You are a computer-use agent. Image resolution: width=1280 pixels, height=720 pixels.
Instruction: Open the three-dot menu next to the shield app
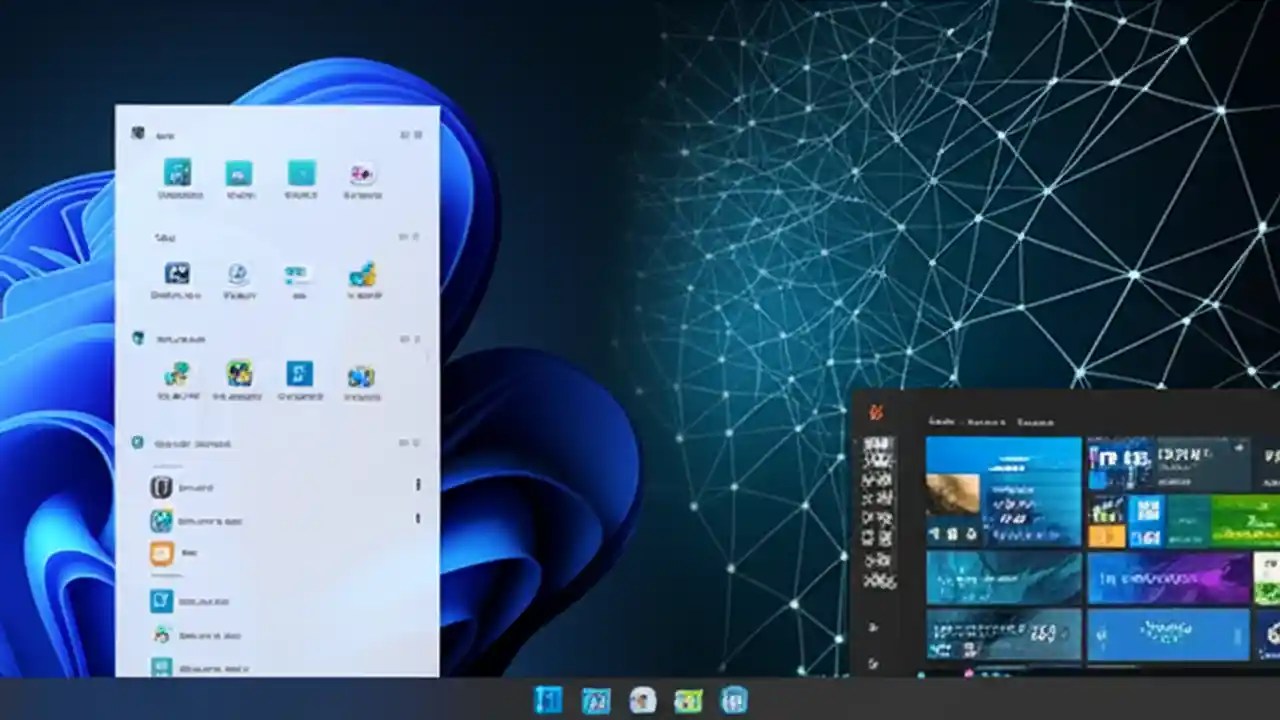pyautogui.click(x=418, y=486)
